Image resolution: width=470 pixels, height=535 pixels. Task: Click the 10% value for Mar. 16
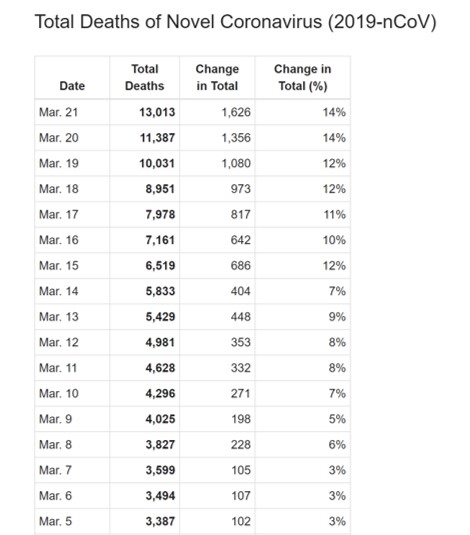point(334,240)
